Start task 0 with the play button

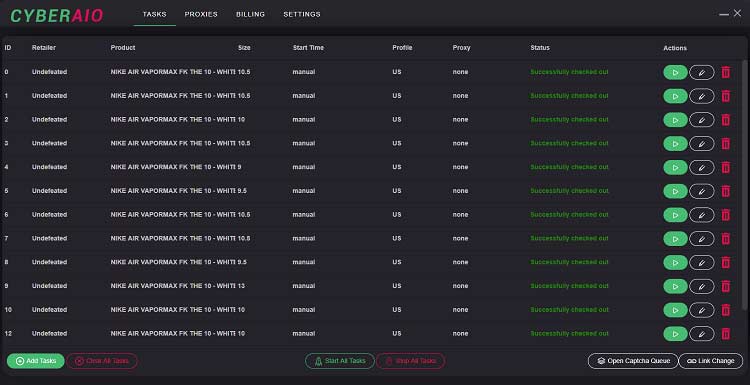675,73
